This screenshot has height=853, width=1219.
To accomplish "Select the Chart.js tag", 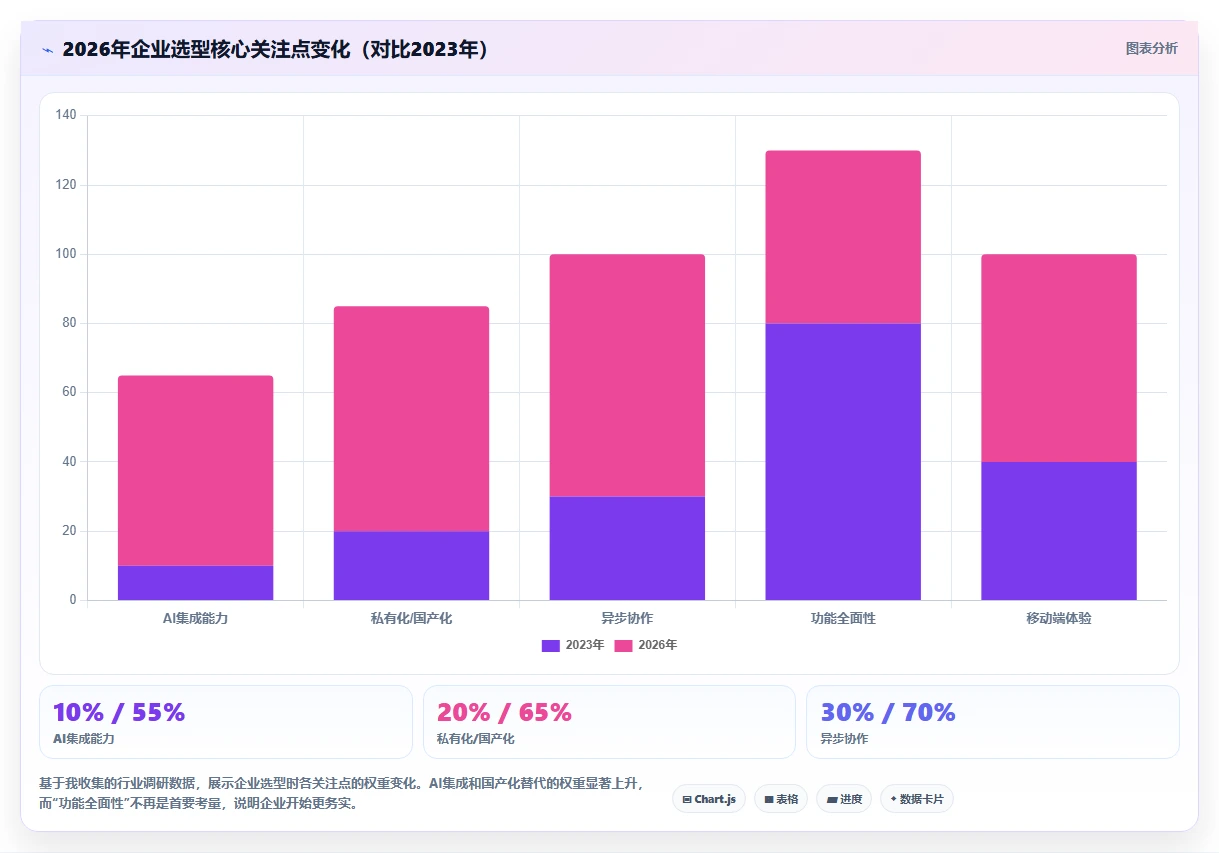I will (709, 799).
